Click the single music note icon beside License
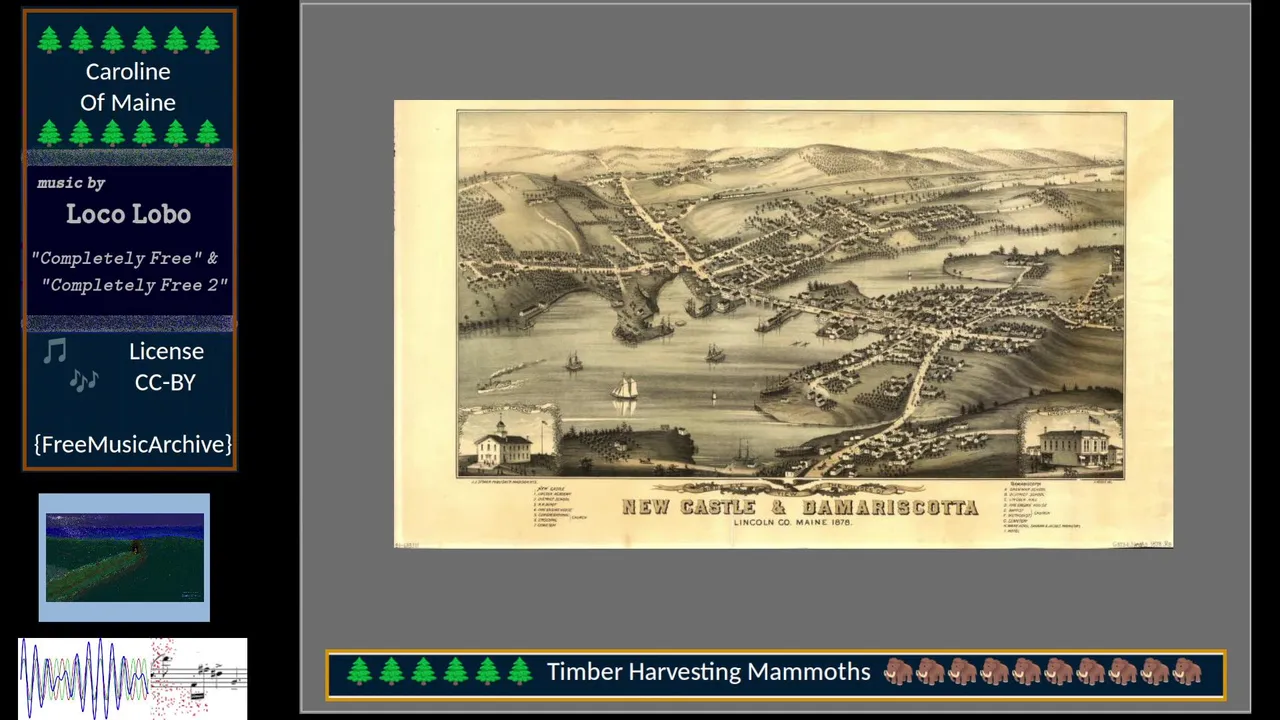Screen dimensions: 1280x720 [x=55, y=351]
